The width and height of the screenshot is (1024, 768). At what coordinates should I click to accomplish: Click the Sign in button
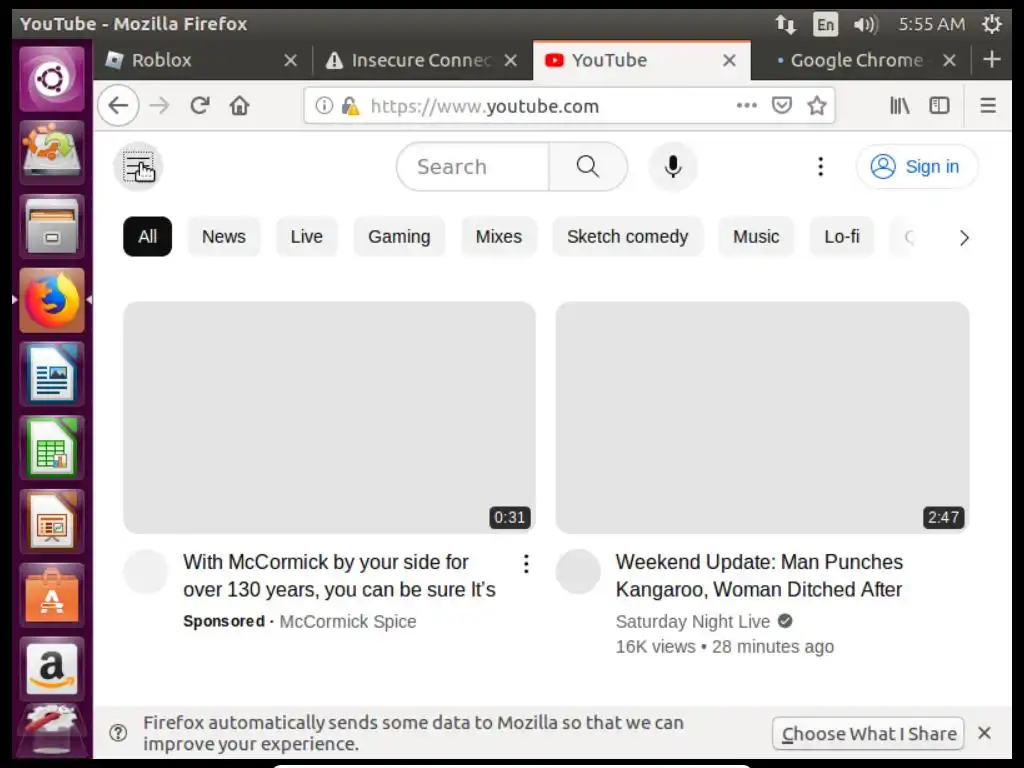click(x=917, y=167)
